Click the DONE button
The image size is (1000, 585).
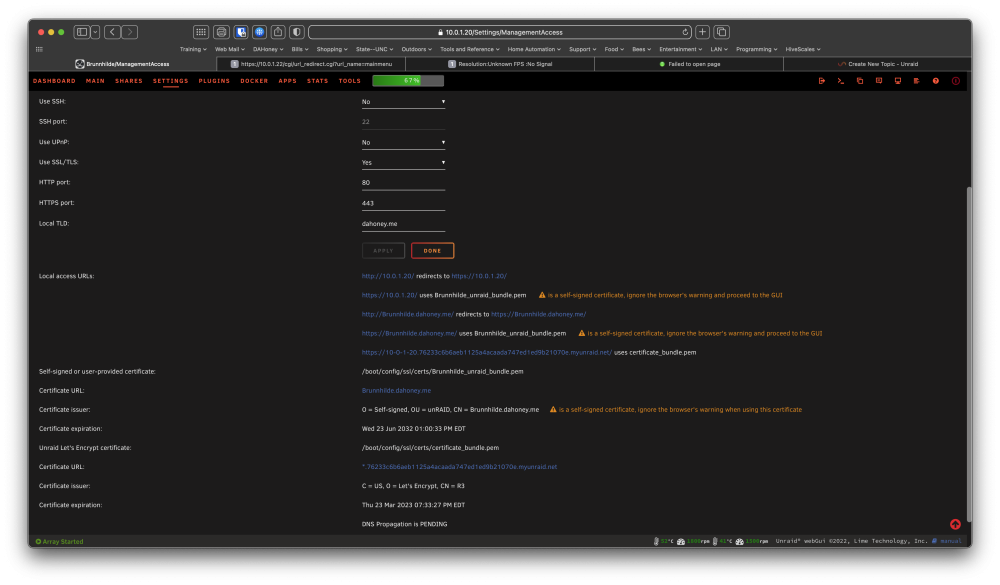coord(432,251)
